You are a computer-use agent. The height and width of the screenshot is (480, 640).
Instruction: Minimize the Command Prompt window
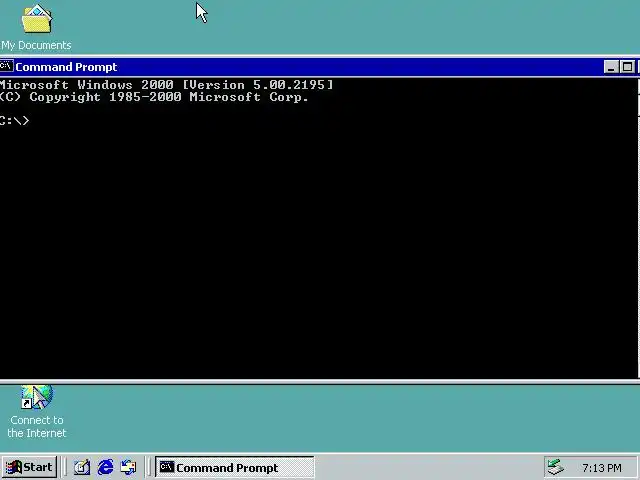(x=611, y=67)
